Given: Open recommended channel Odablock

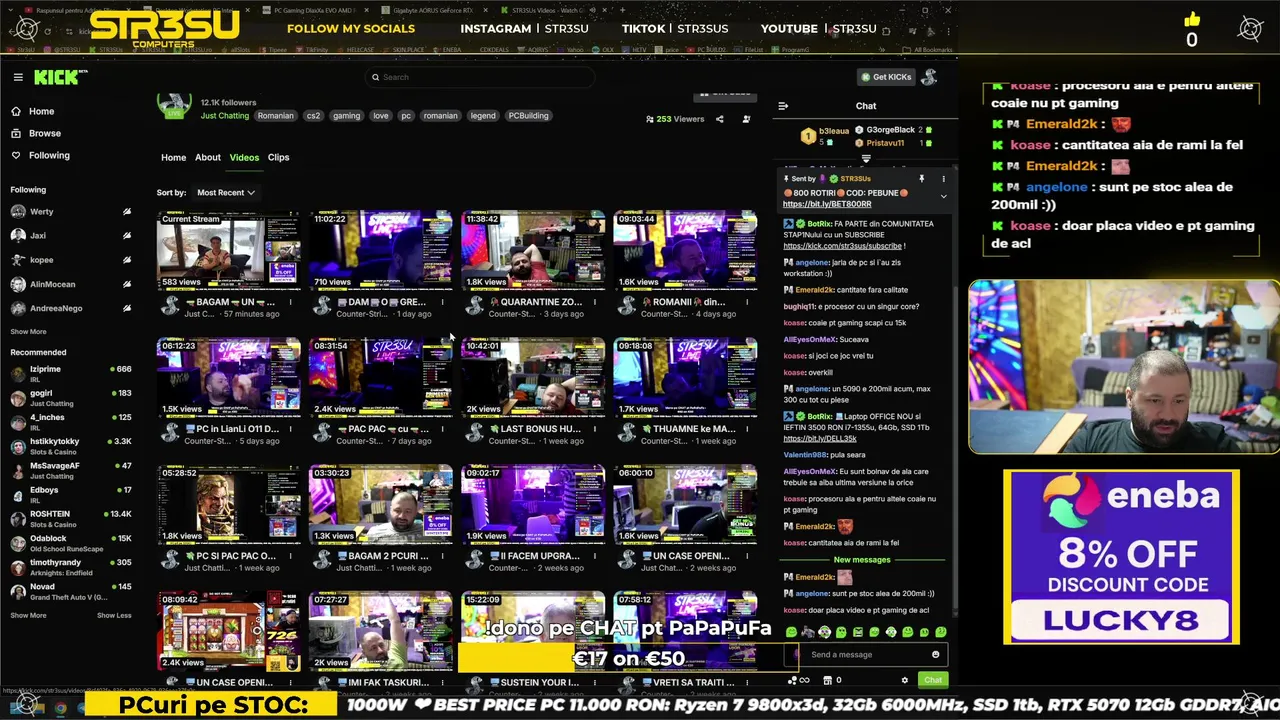Looking at the screenshot, I should pos(70,543).
